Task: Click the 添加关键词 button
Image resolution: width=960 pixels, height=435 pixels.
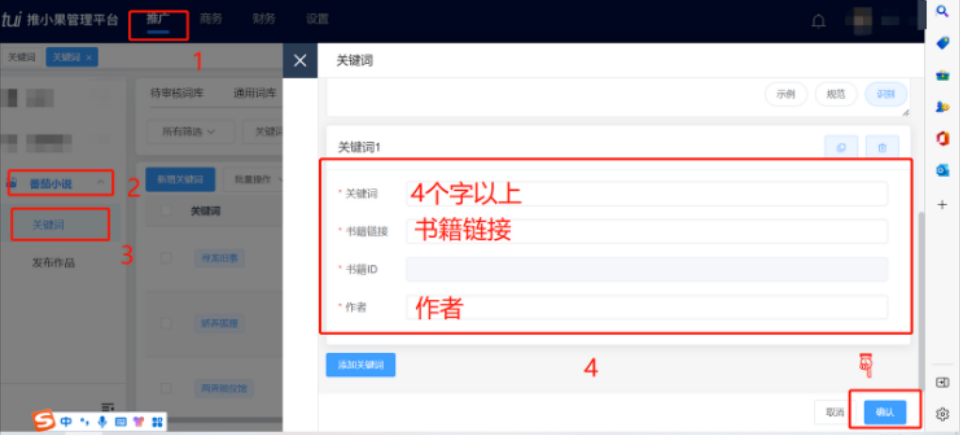Action: click(x=361, y=365)
